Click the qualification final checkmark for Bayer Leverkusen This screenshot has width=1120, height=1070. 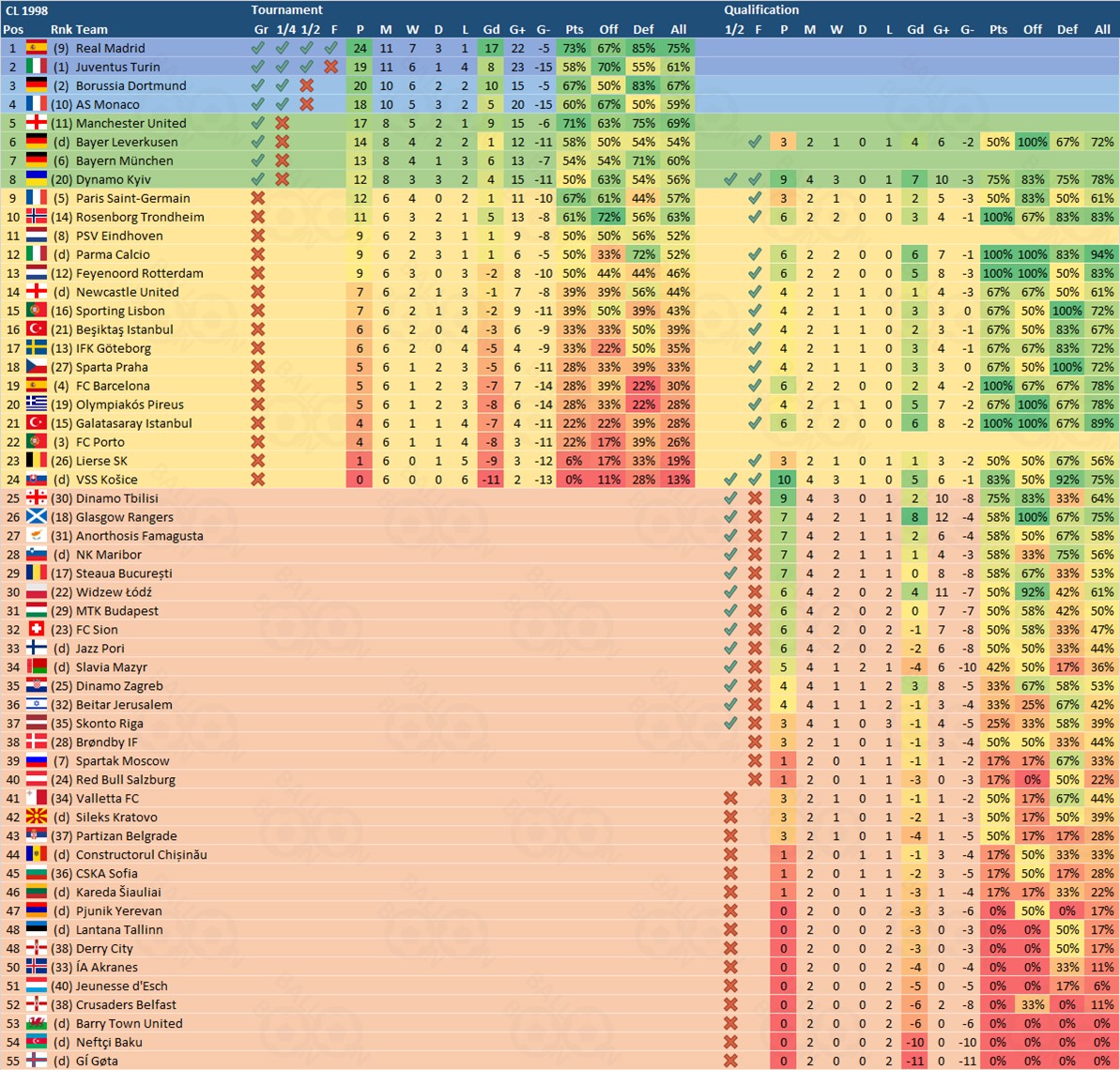coord(754,142)
